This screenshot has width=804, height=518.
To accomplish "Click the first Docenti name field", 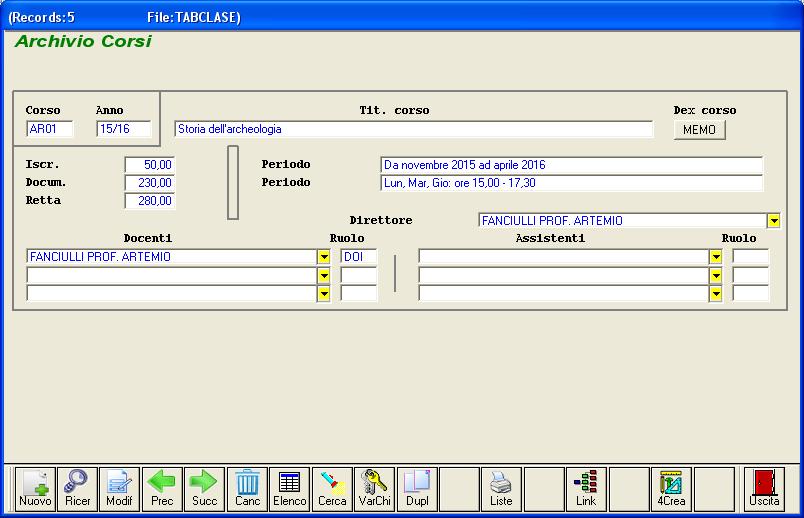I will (x=172, y=256).
